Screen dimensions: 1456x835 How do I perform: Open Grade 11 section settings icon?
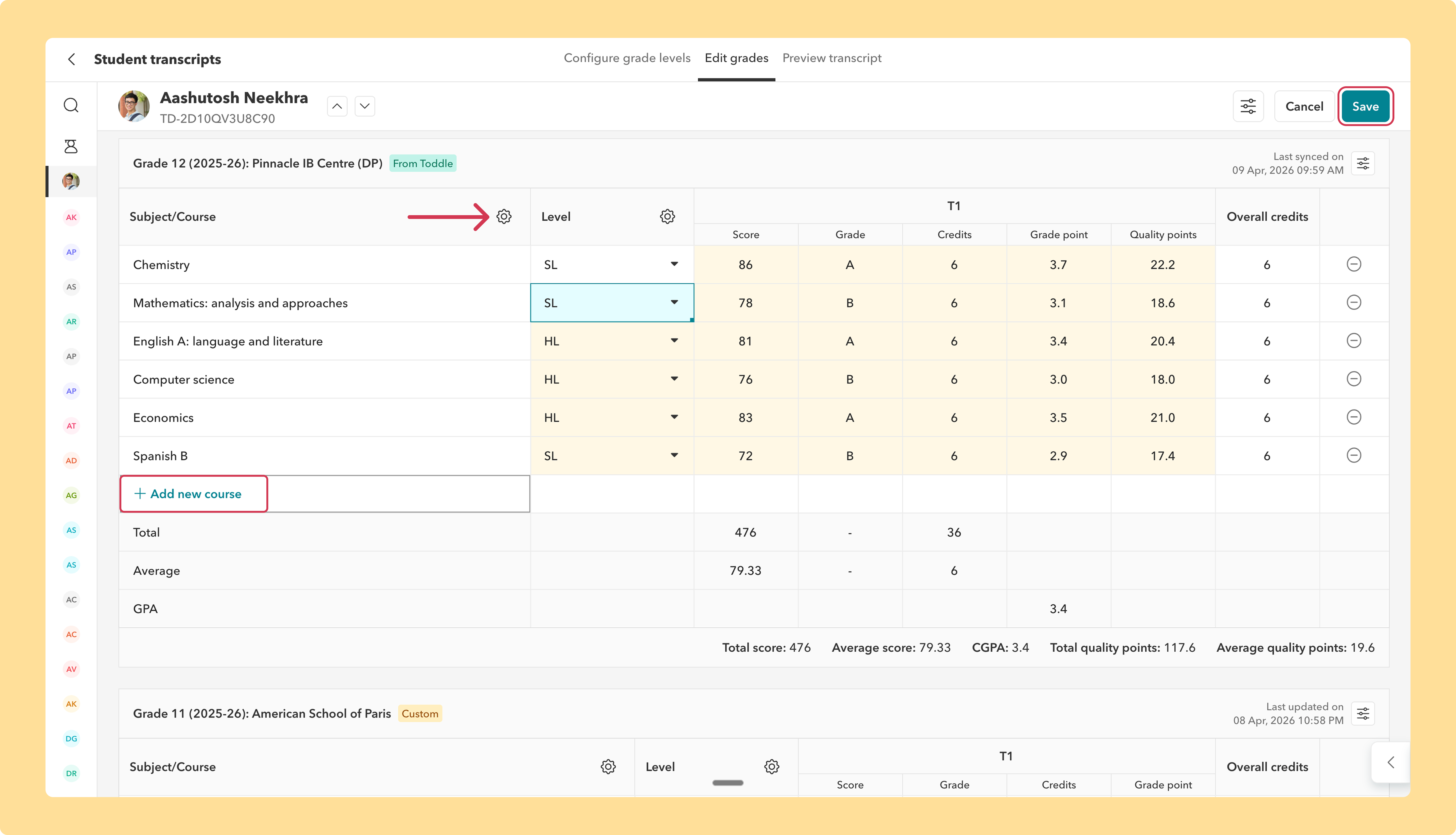click(1363, 713)
